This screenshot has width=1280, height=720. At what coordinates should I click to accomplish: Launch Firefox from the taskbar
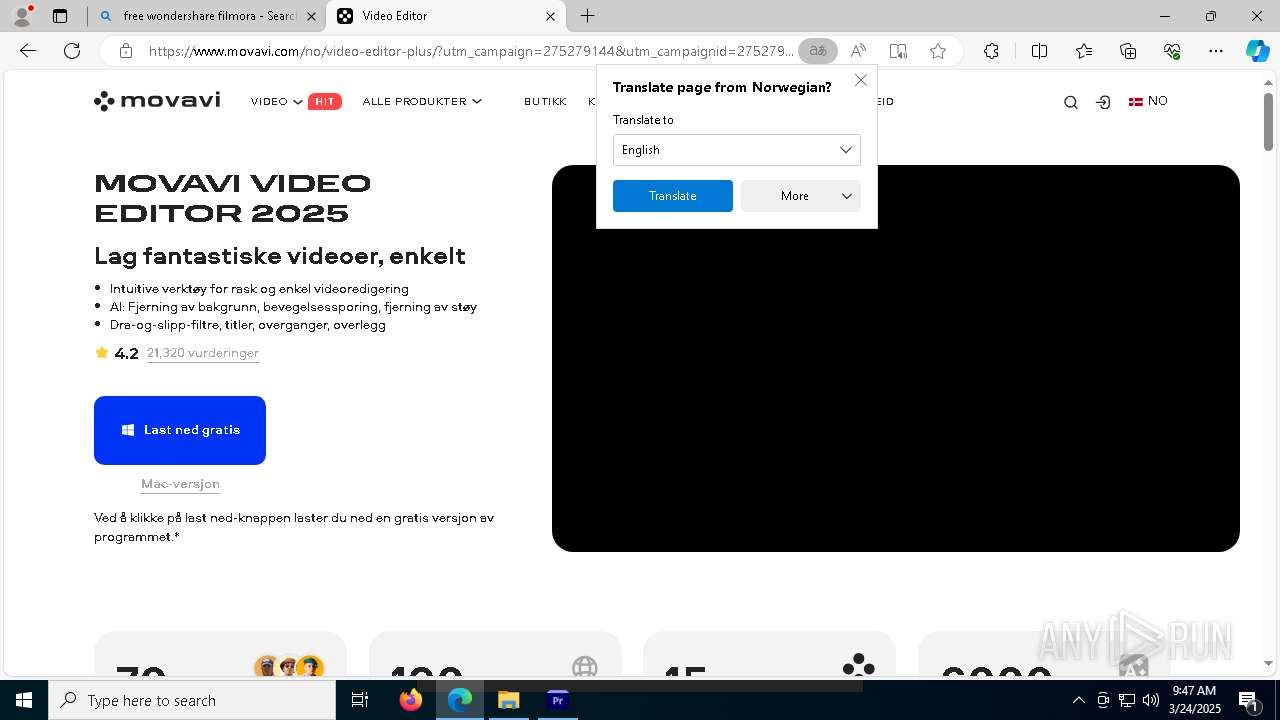coord(410,700)
